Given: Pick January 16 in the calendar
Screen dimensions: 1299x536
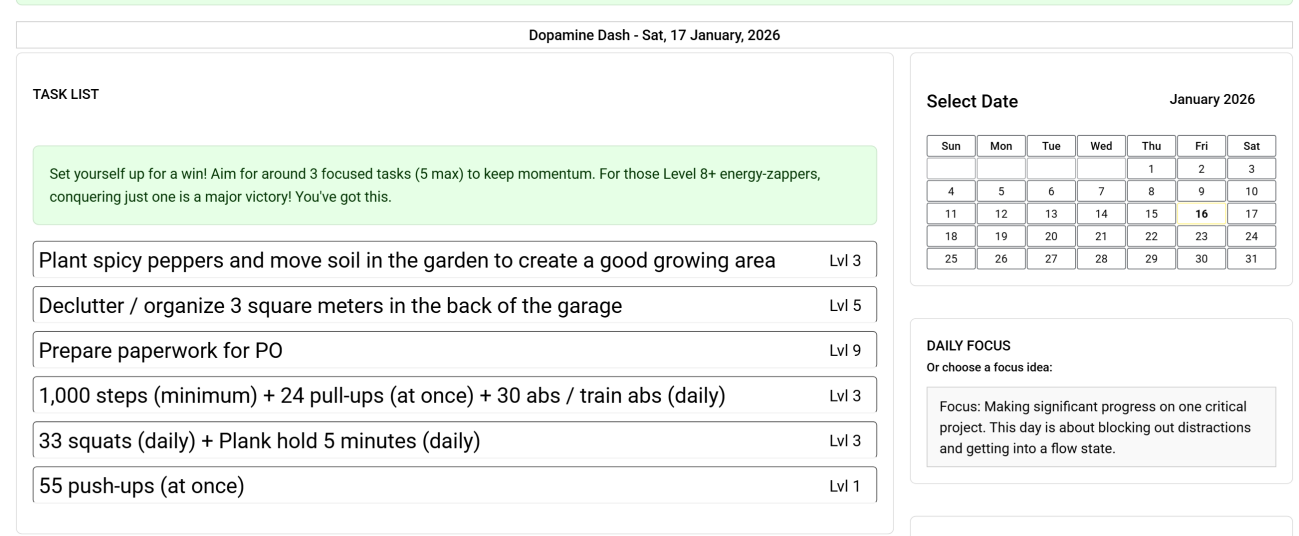Looking at the screenshot, I should [x=1201, y=214].
